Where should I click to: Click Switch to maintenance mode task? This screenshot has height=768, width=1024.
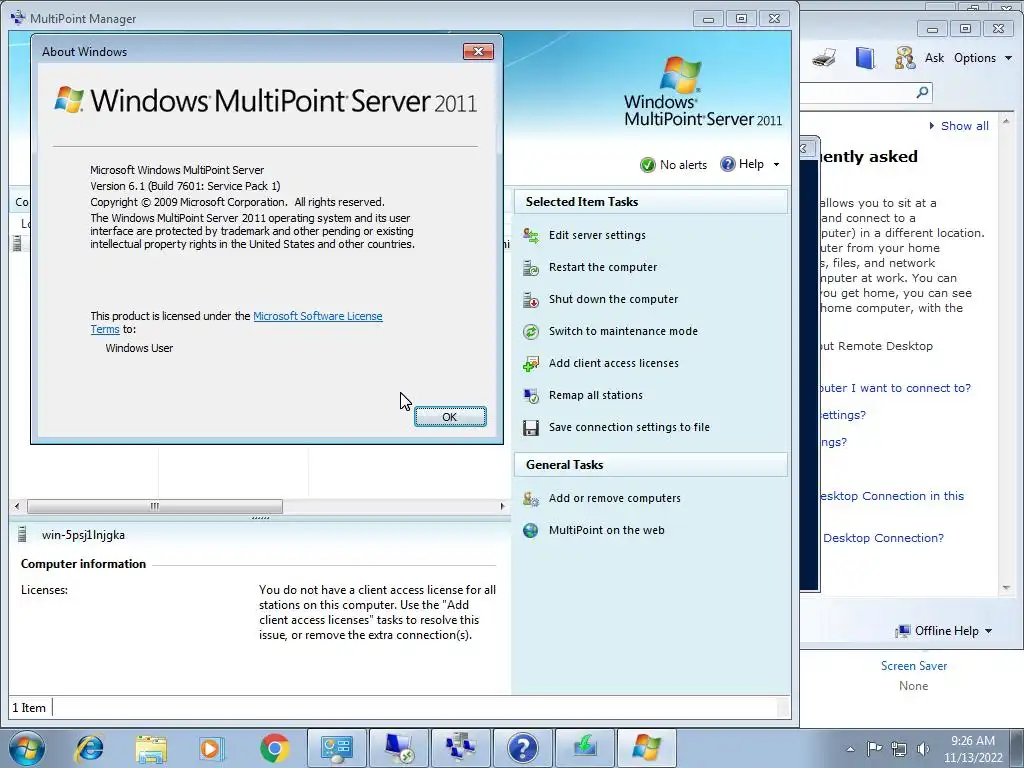click(623, 331)
